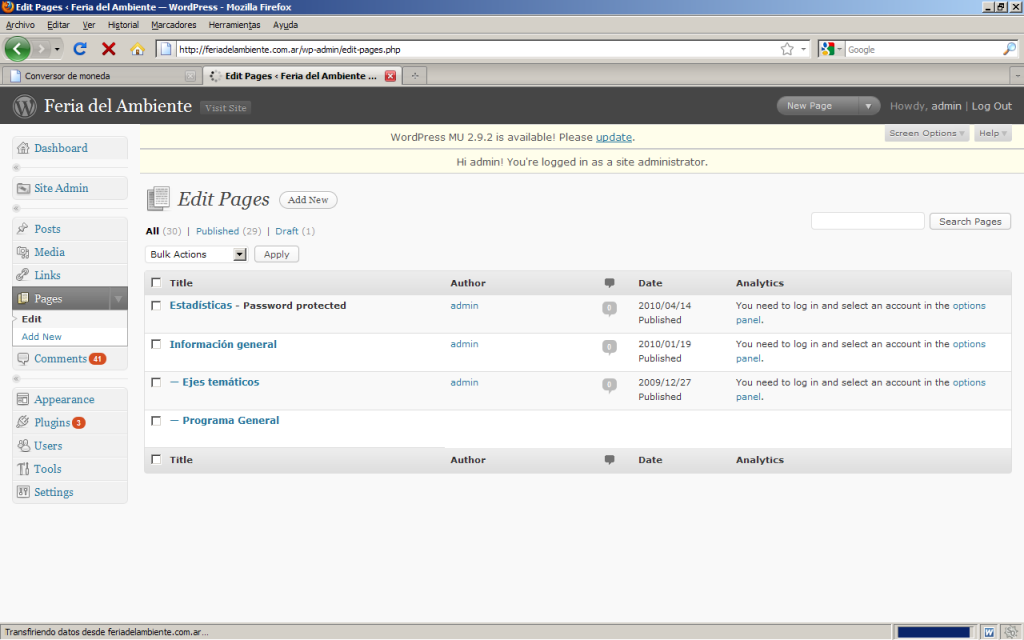The image size is (1024, 640).
Task: Expand the Screen Options panel
Action: (x=927, y=133)
